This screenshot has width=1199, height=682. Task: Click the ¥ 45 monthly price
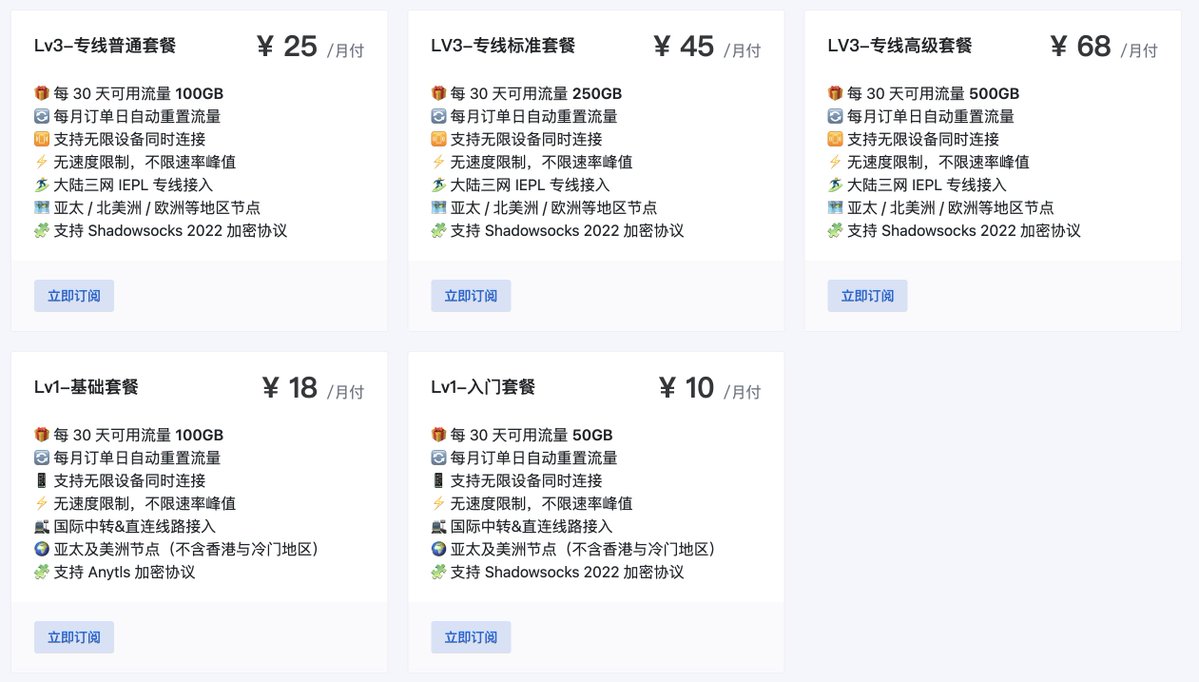tap(707, 47)
